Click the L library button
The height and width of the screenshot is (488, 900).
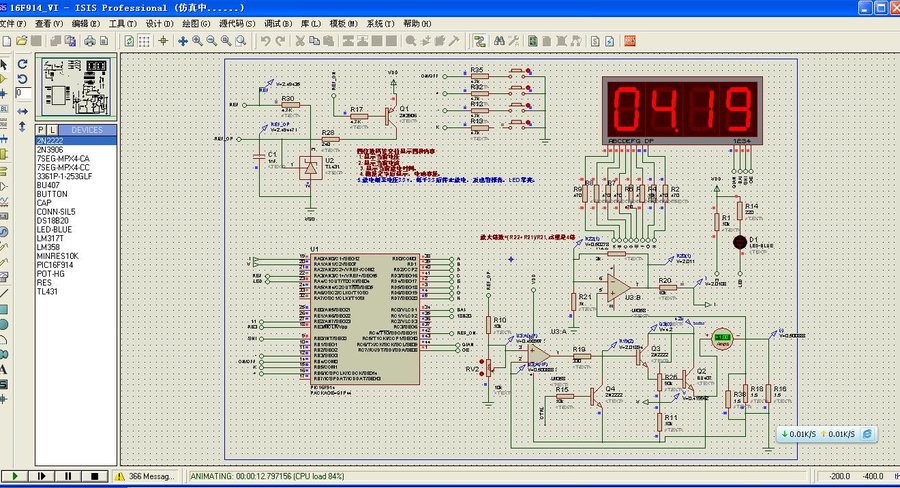(x=51, y=130)
